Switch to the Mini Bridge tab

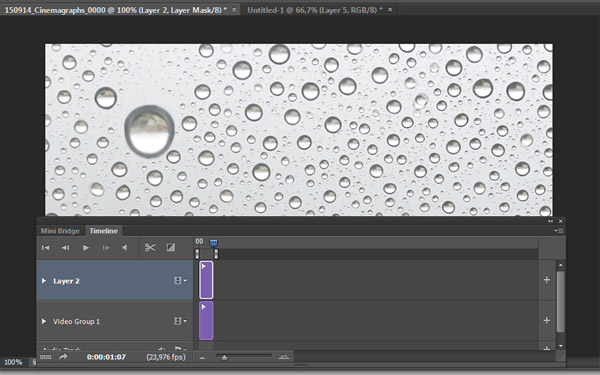click(x=60, y=231)
